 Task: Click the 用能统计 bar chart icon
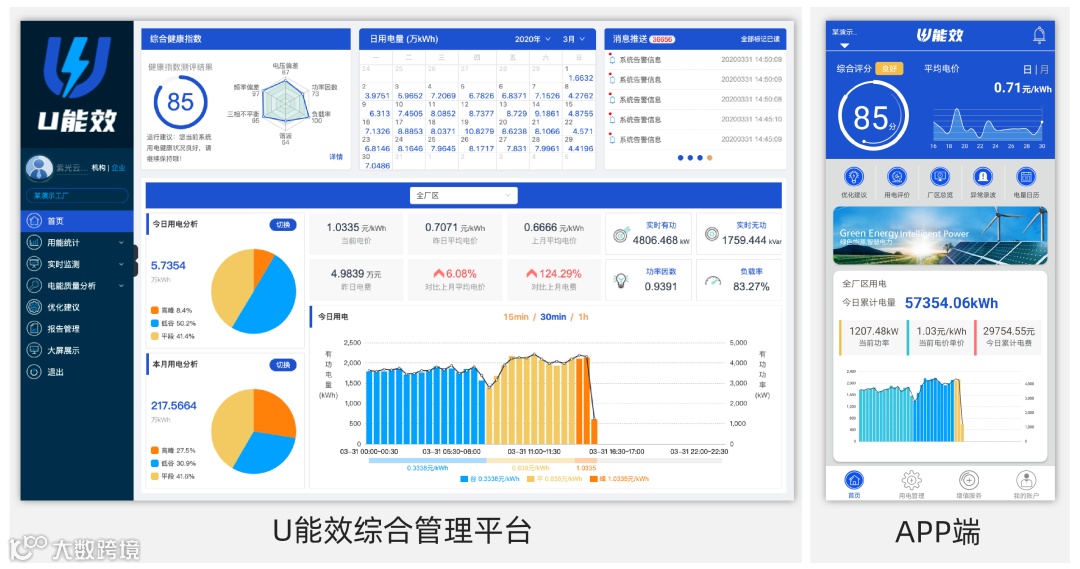click(x=34, y=242)
